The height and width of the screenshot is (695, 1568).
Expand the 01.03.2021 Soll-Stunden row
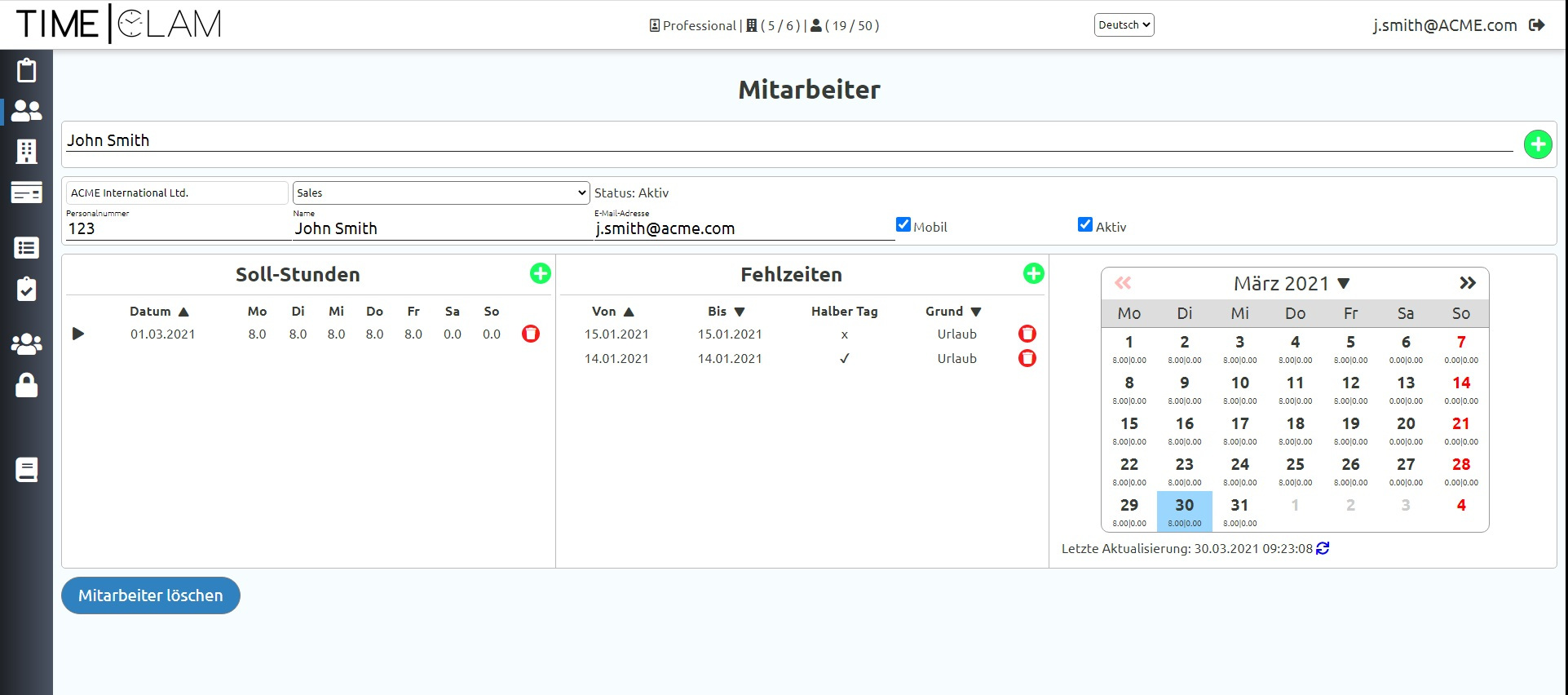pos(78,334)
